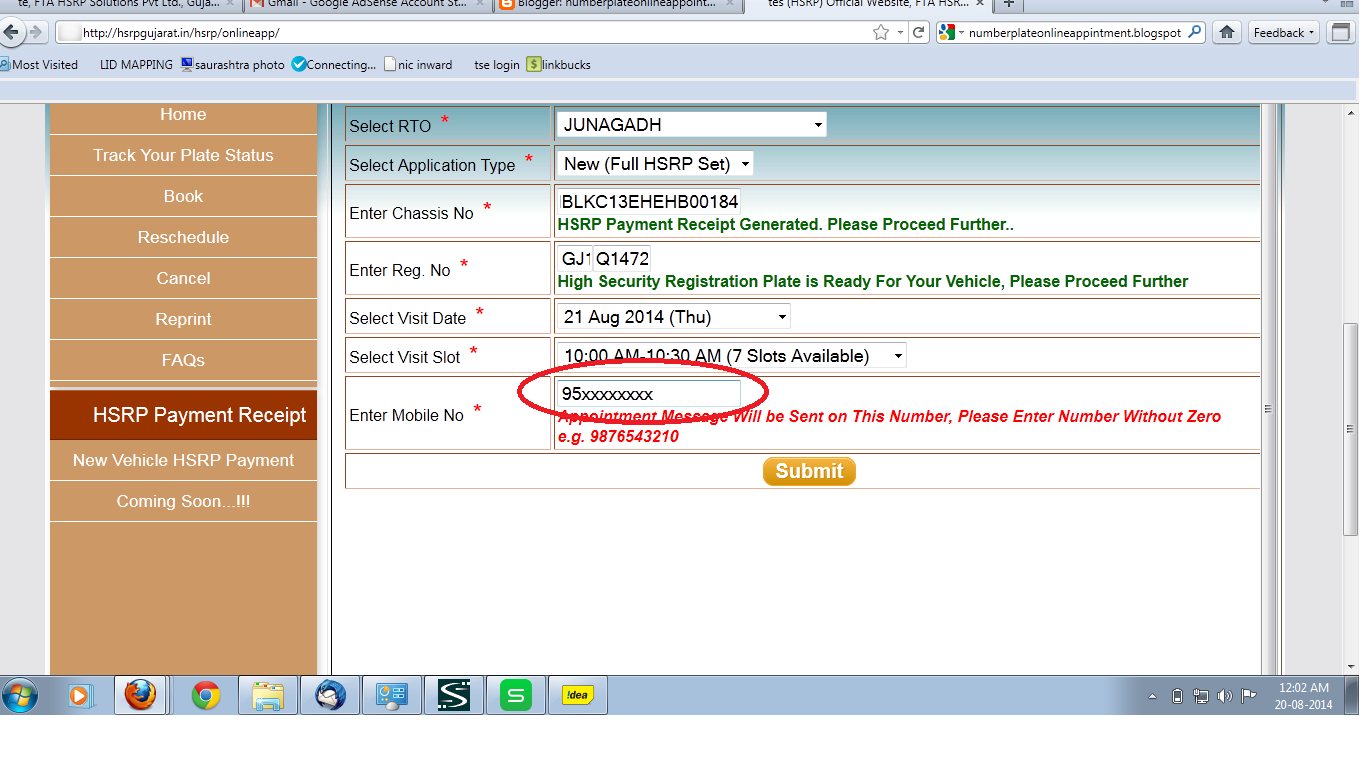Open a new tab with the plus icon
The image size is (1366, 768).
coord(1008,4)
